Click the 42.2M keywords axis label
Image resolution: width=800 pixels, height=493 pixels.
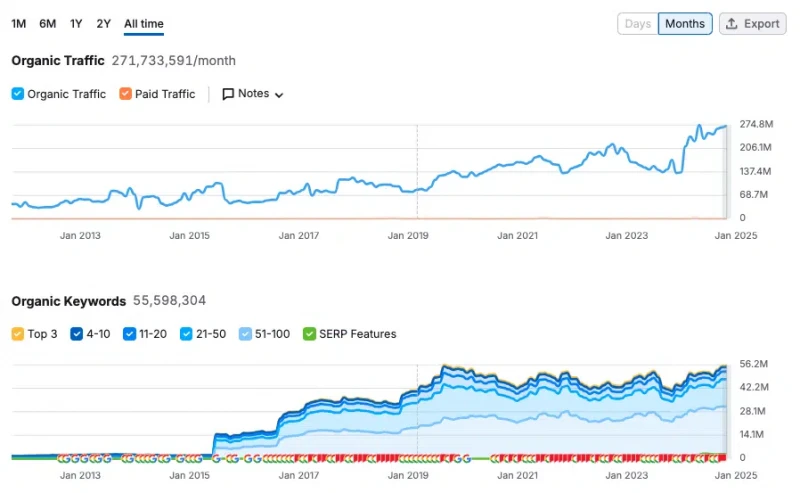pos(754,387)
